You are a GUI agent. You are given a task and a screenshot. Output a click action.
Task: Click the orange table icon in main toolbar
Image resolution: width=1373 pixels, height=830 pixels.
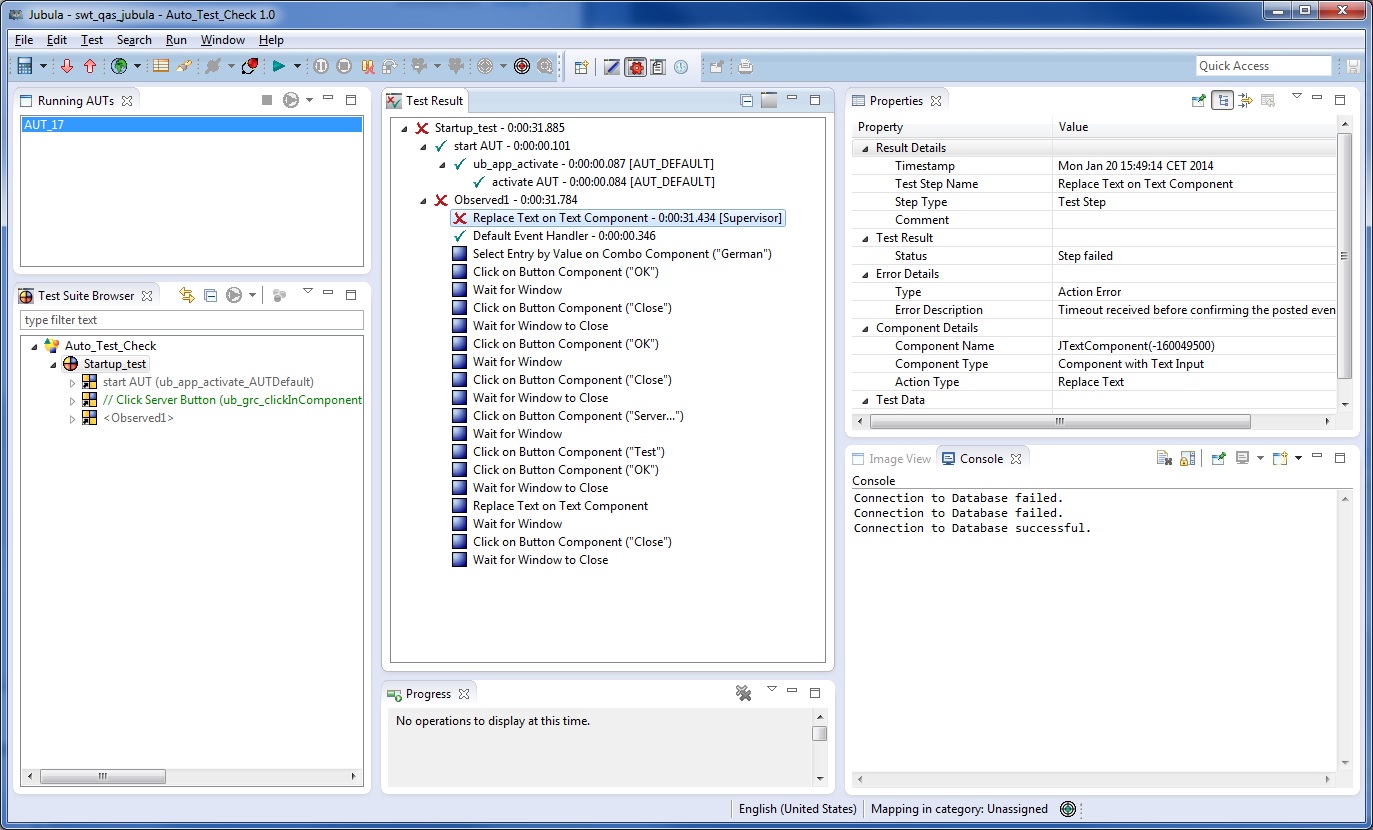click(x=161, y=66)
